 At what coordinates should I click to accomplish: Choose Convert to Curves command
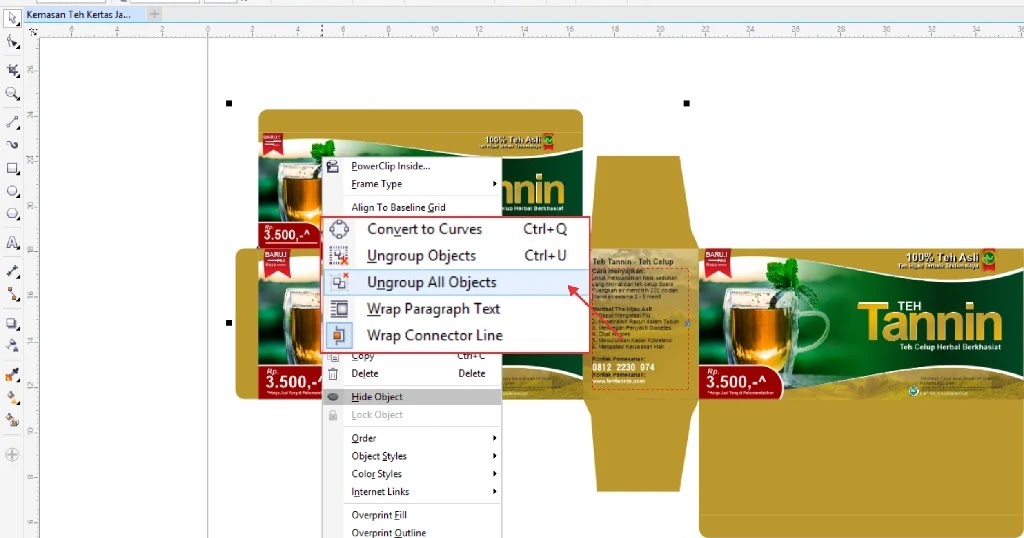[x=456, y=229]
